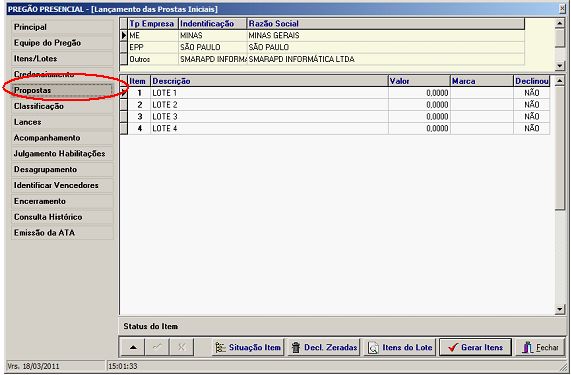Screen dimensions: 571x375
Task: Click down arrow on company list scrollbar
Action: point(560,66)
